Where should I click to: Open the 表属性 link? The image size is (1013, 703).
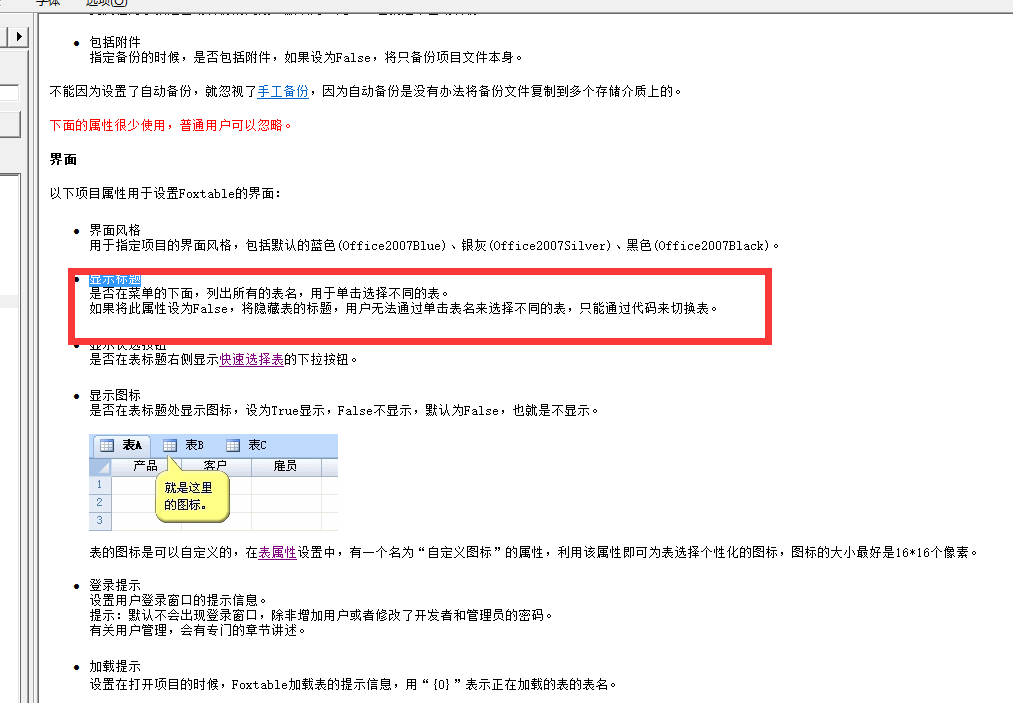tap(277, 552)
